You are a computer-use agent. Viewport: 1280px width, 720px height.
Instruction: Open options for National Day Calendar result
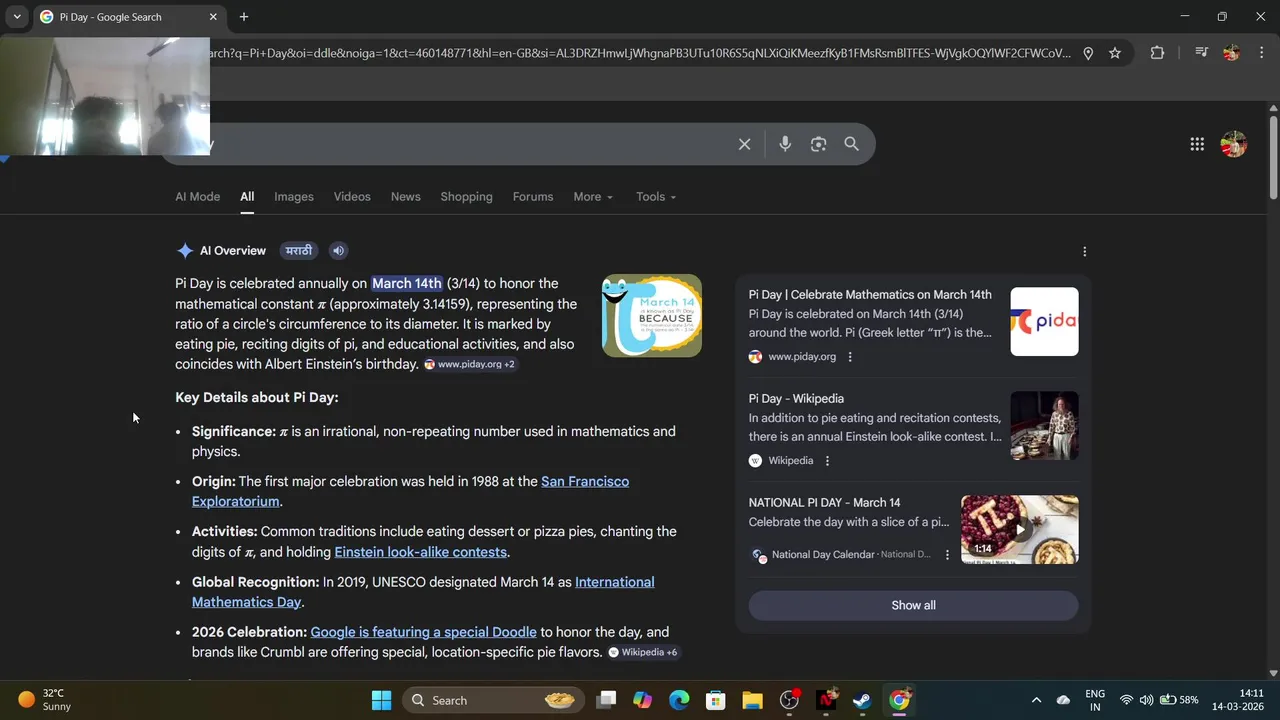[947, 555]
